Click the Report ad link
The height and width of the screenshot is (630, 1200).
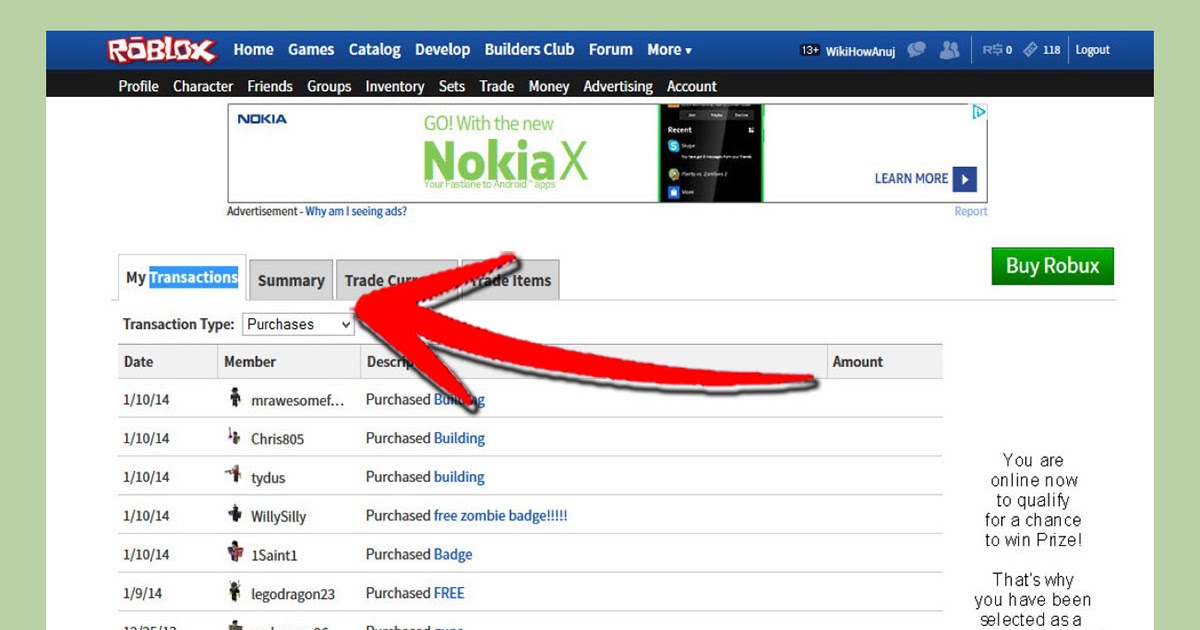tap(970, 212)
